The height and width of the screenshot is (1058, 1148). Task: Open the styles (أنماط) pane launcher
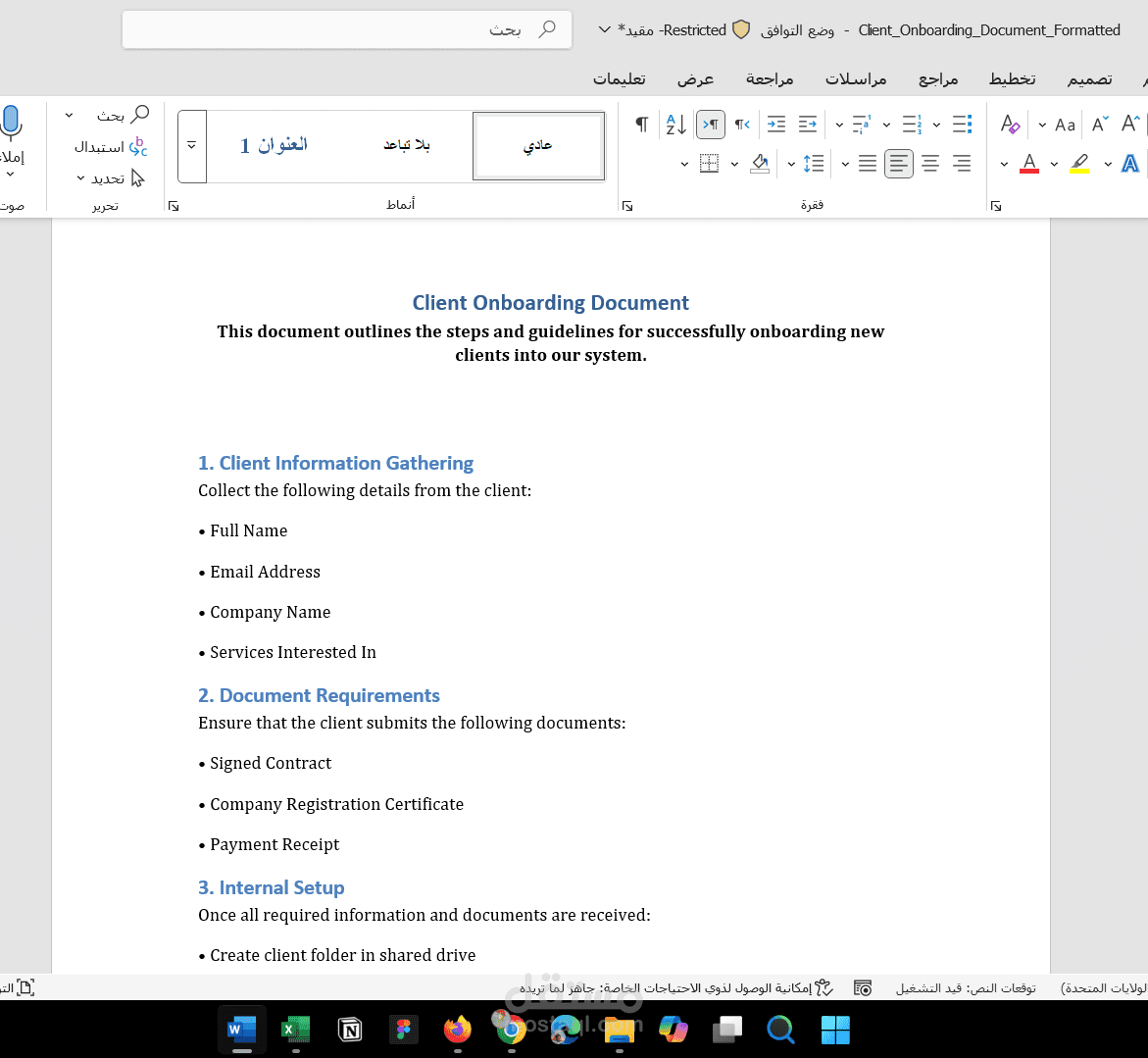click(174, 207)
